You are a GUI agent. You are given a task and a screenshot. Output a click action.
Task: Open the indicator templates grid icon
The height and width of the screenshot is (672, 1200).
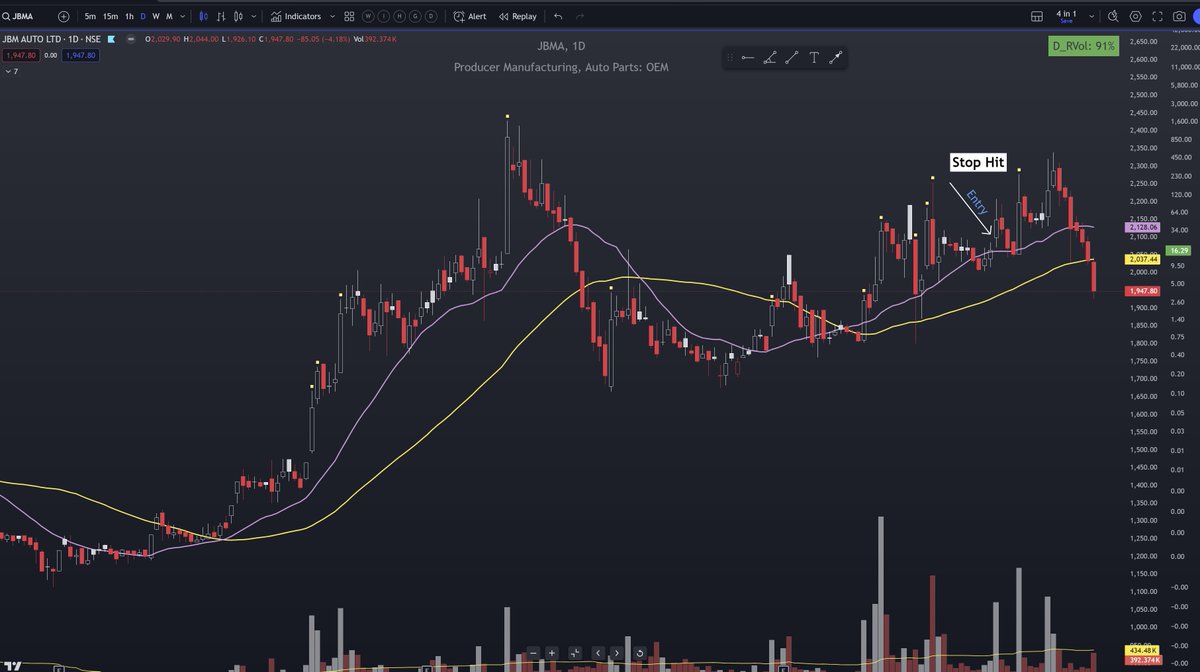(x=349, y=16)
